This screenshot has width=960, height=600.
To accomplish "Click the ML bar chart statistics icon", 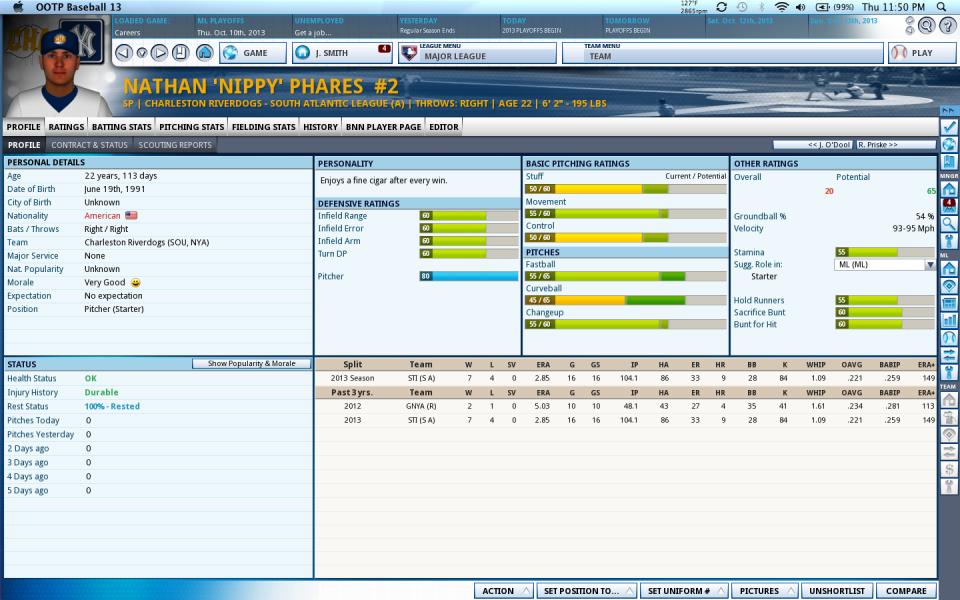I will [x=949, y=320].
